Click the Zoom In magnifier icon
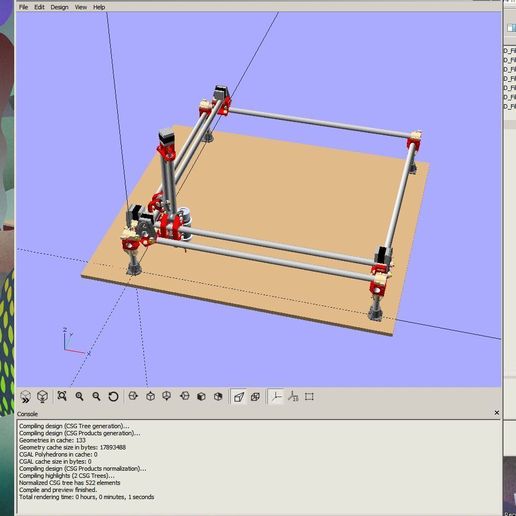This screenshot has height=516, width=516. 79,396
